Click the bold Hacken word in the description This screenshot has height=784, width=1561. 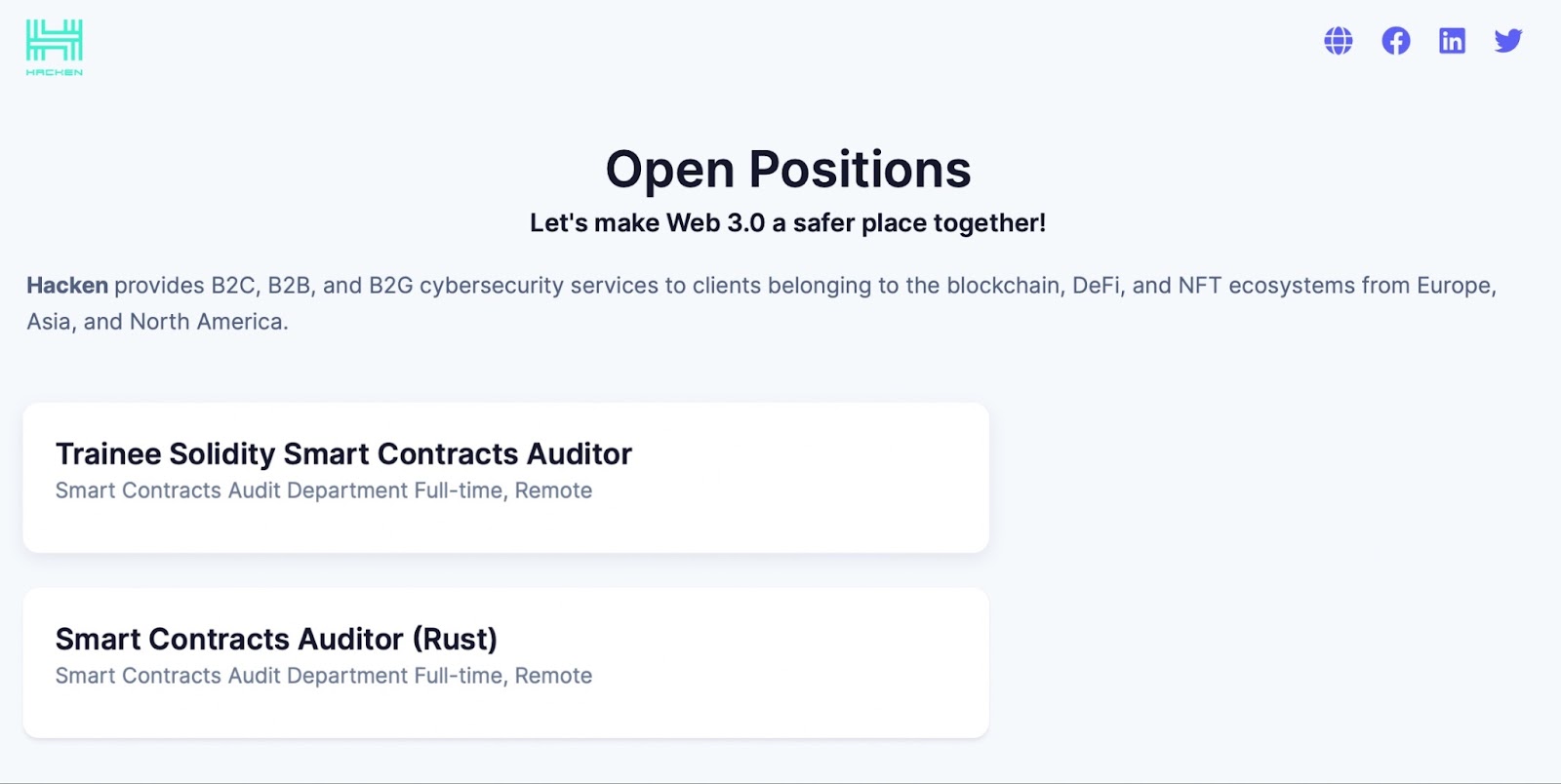point(67,286)
